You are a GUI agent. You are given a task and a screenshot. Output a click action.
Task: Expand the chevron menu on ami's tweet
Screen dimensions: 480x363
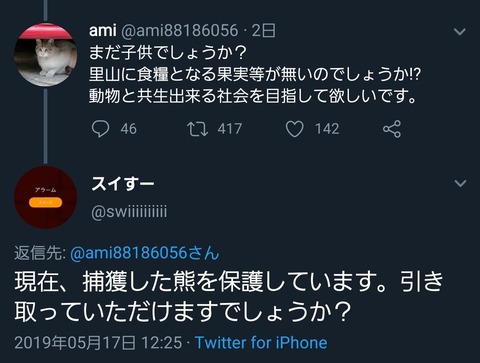coord(460,32)
